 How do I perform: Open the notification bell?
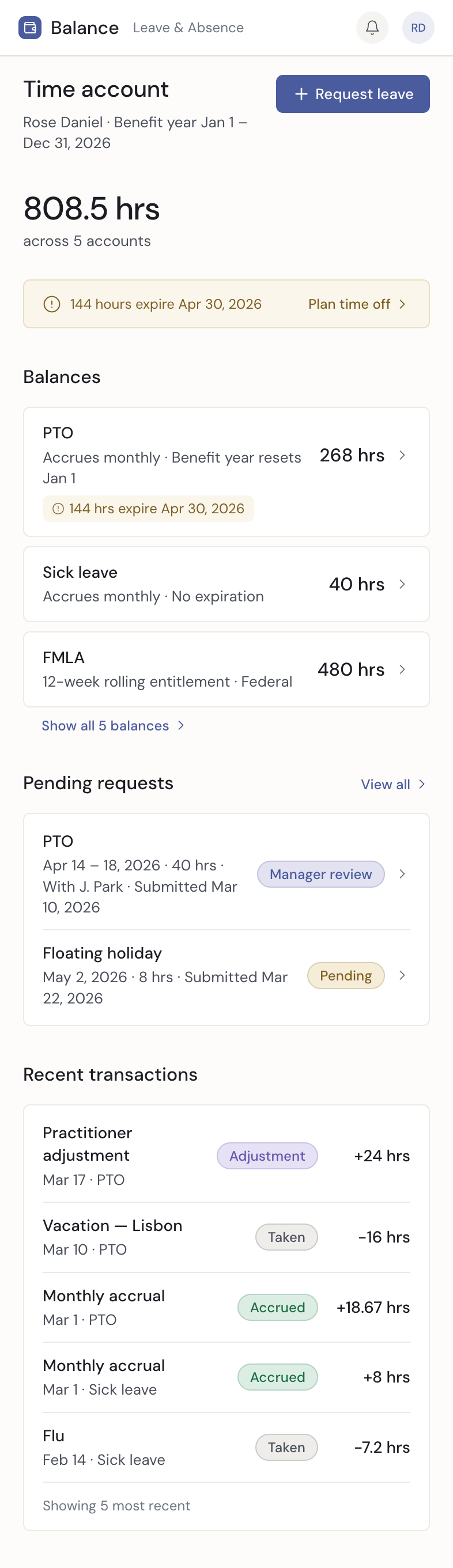coord(372,28)
